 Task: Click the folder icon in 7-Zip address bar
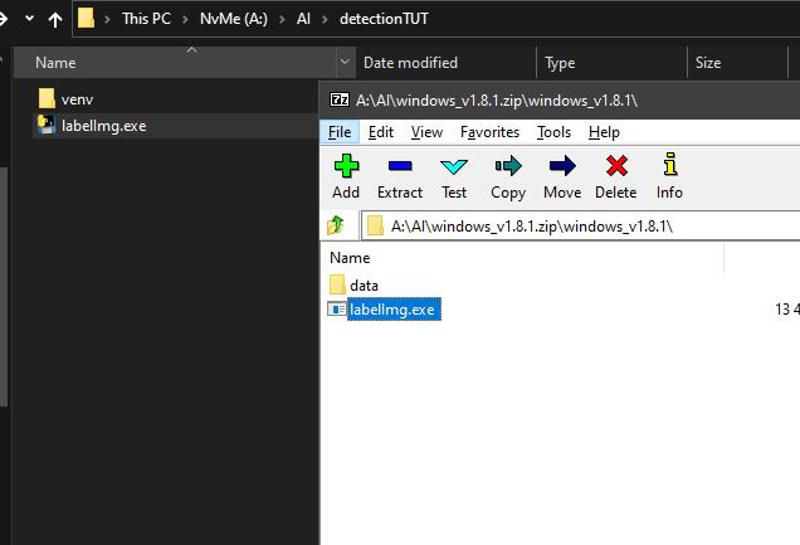coord(375,226)
